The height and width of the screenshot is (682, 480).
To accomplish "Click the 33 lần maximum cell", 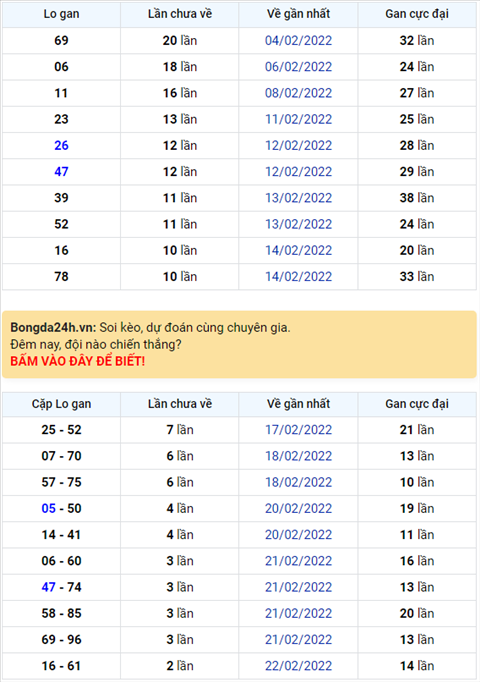I will tap(417, 276).
